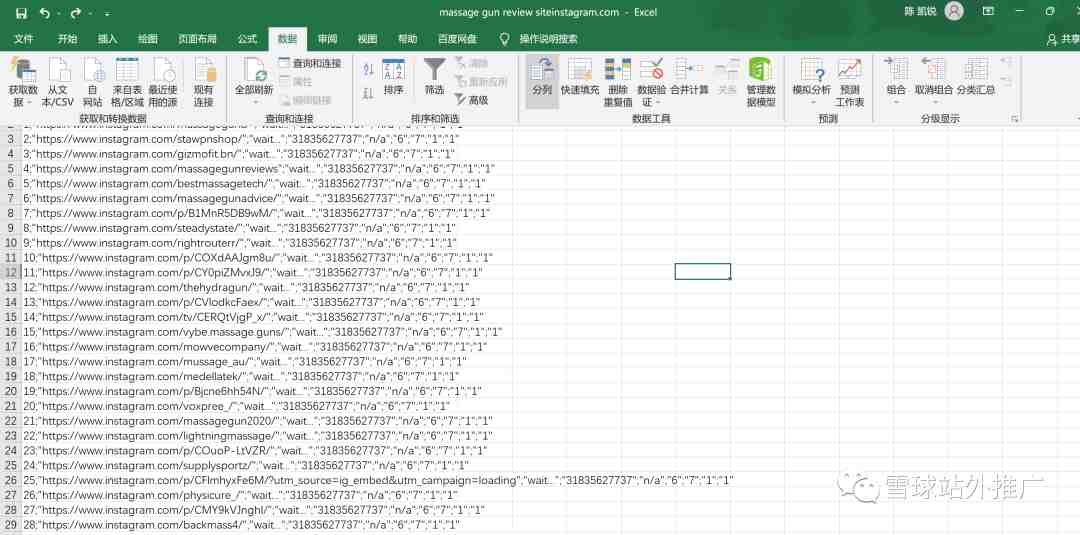Click the 共享 (Share) button
This screenshot has width=1080, height=535.
[1062, 40]
